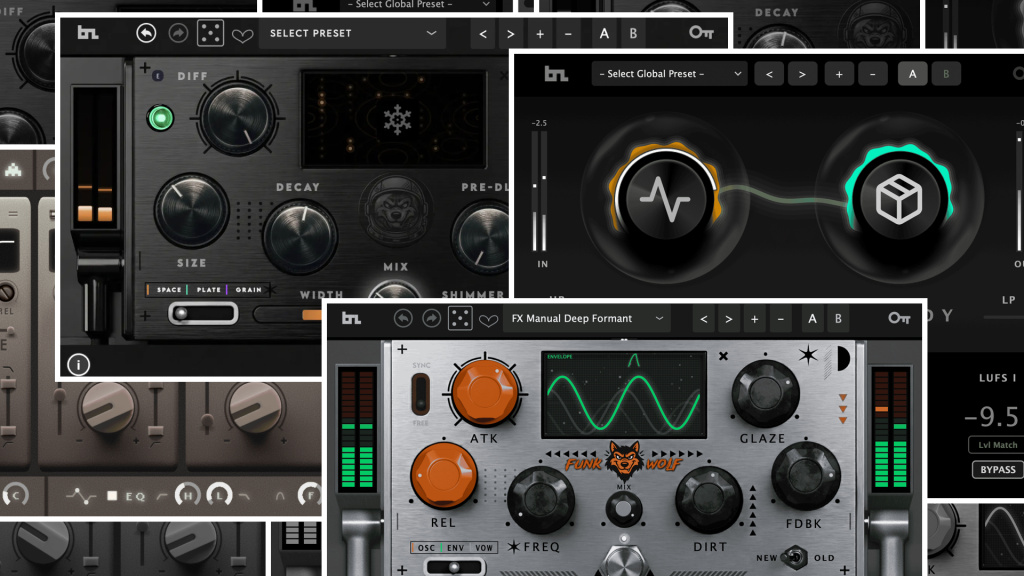
Task: Click orange ATK knob in Funk Wolf
Action: coord(485,392)
